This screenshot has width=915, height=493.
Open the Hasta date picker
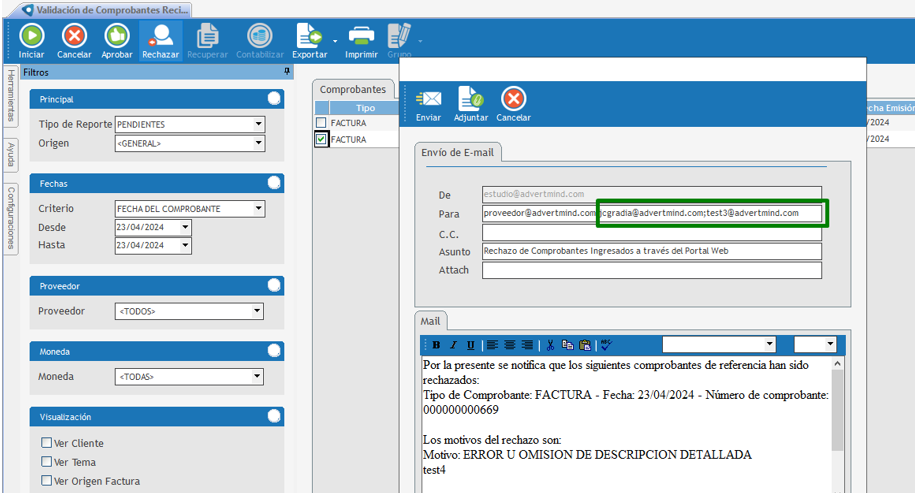click(185, 245)
